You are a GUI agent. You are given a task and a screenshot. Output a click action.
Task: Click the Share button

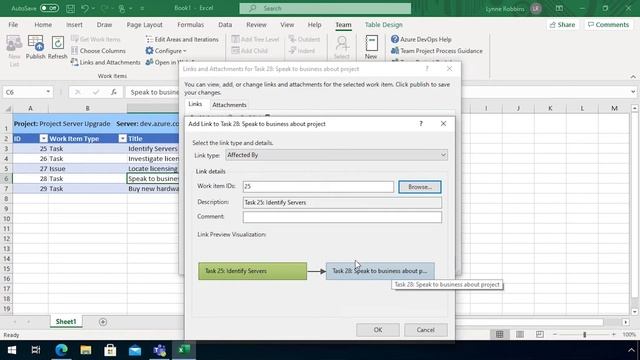562,24
